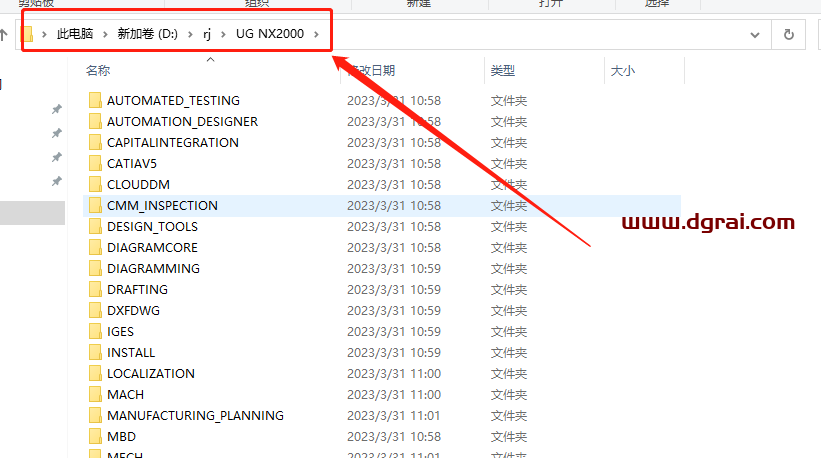Click the 此电脑 breadcrumb
The height and width of the screenshot is (458, 821).
(75, 34)
